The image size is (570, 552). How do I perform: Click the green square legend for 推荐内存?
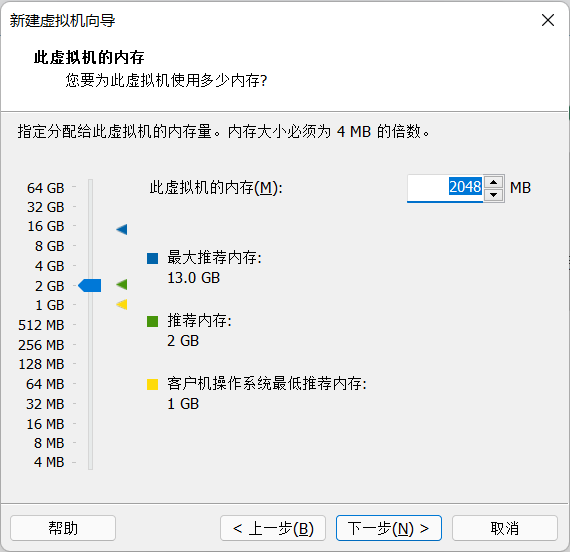point(152,321)
